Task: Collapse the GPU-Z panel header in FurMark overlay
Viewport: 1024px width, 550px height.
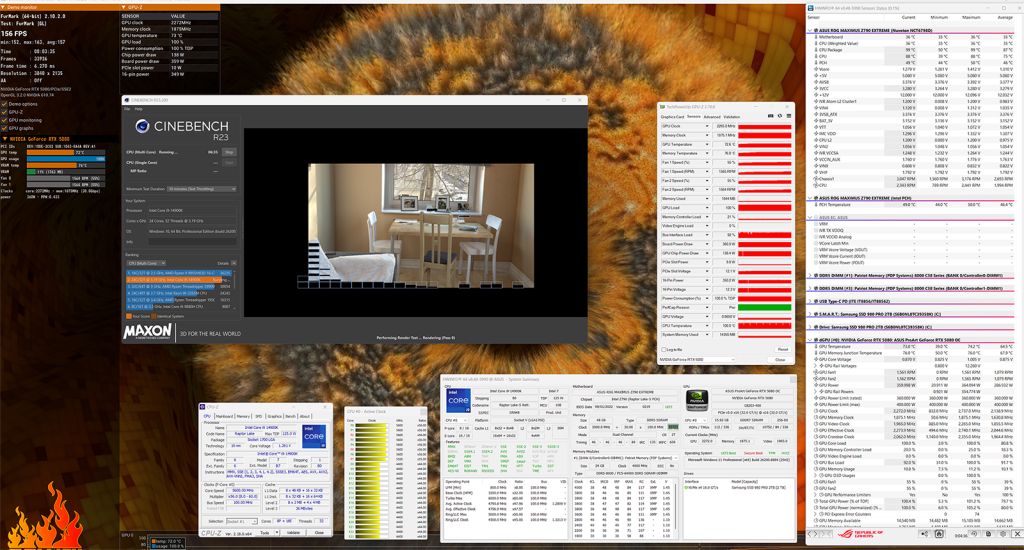Action: point(124,7)
